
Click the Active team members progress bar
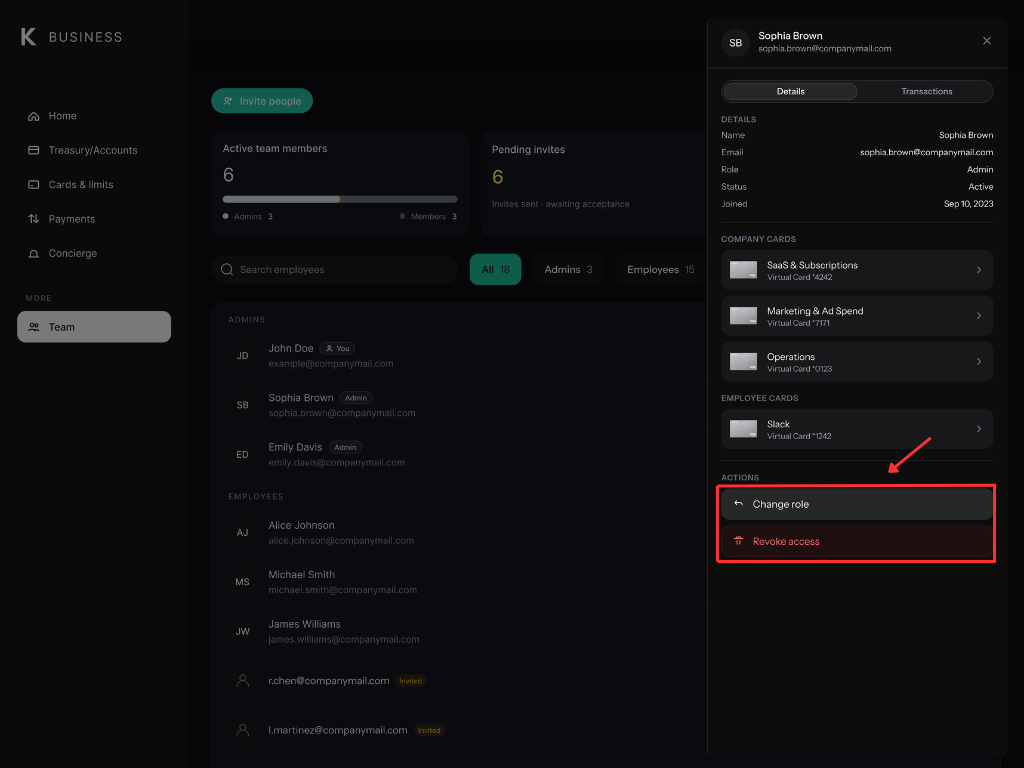click(340, 199)
